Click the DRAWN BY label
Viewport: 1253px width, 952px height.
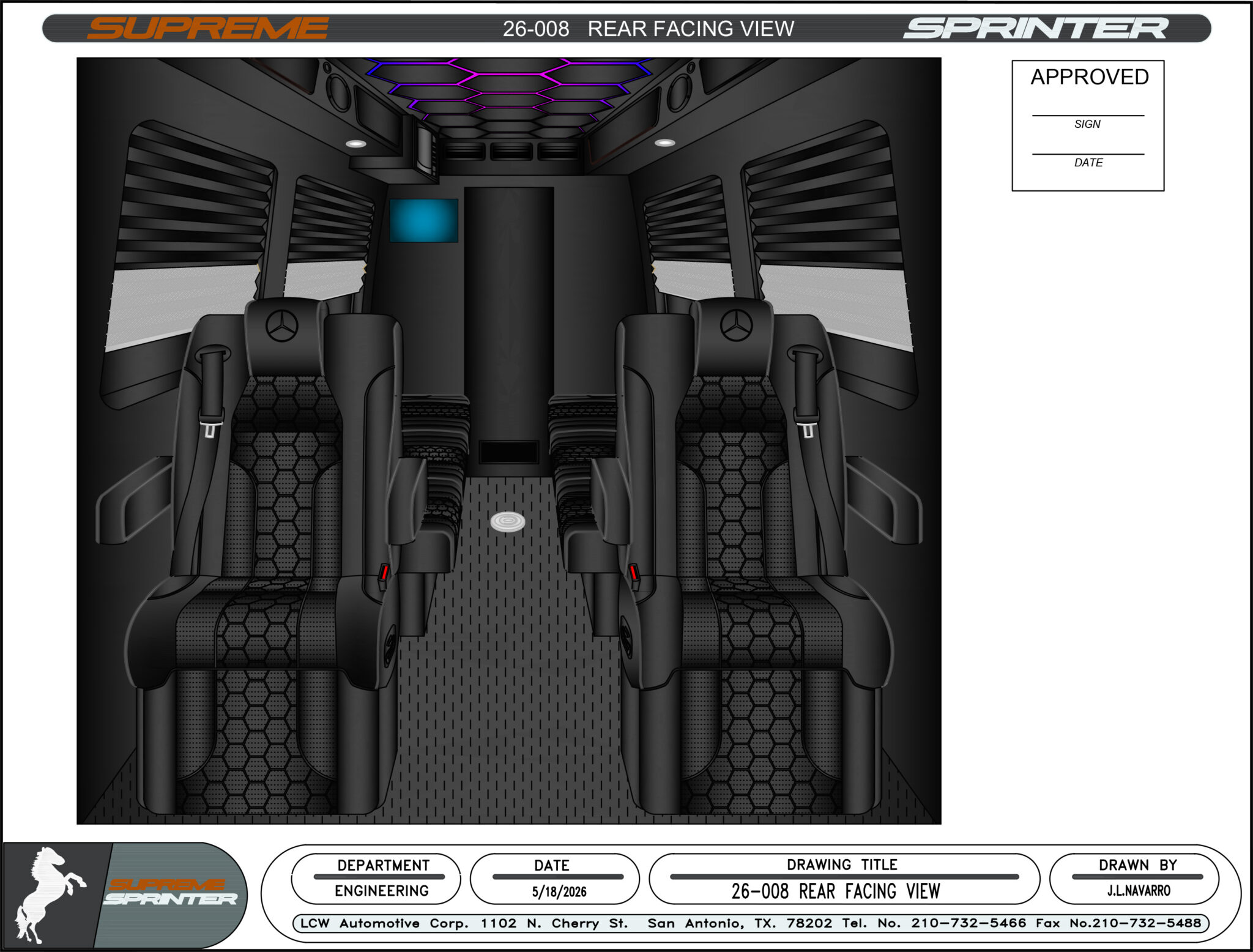[x=1138, y=865]
